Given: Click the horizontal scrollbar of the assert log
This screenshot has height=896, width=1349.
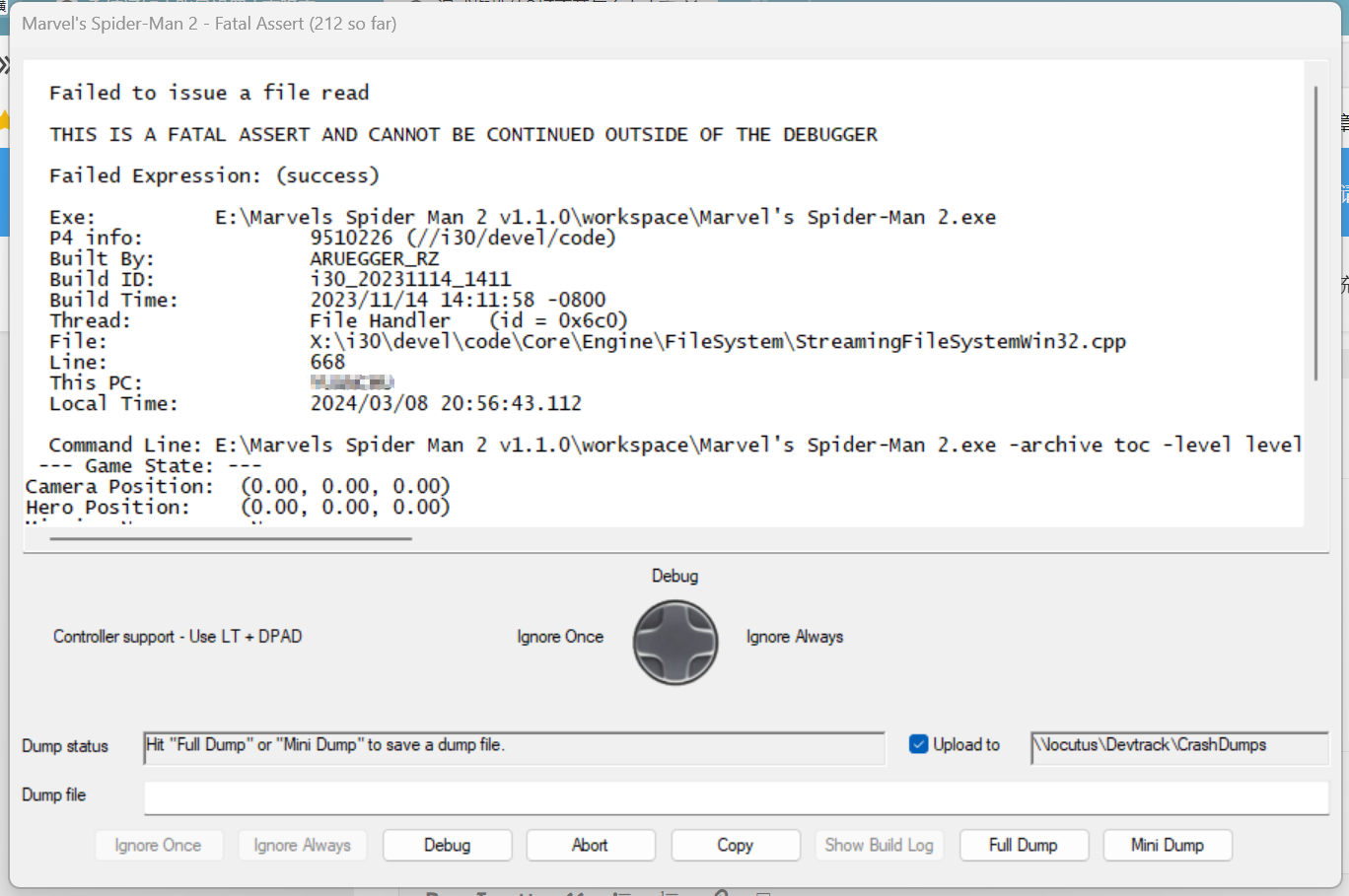Looking at the screenshot, I should click(231, 538).
